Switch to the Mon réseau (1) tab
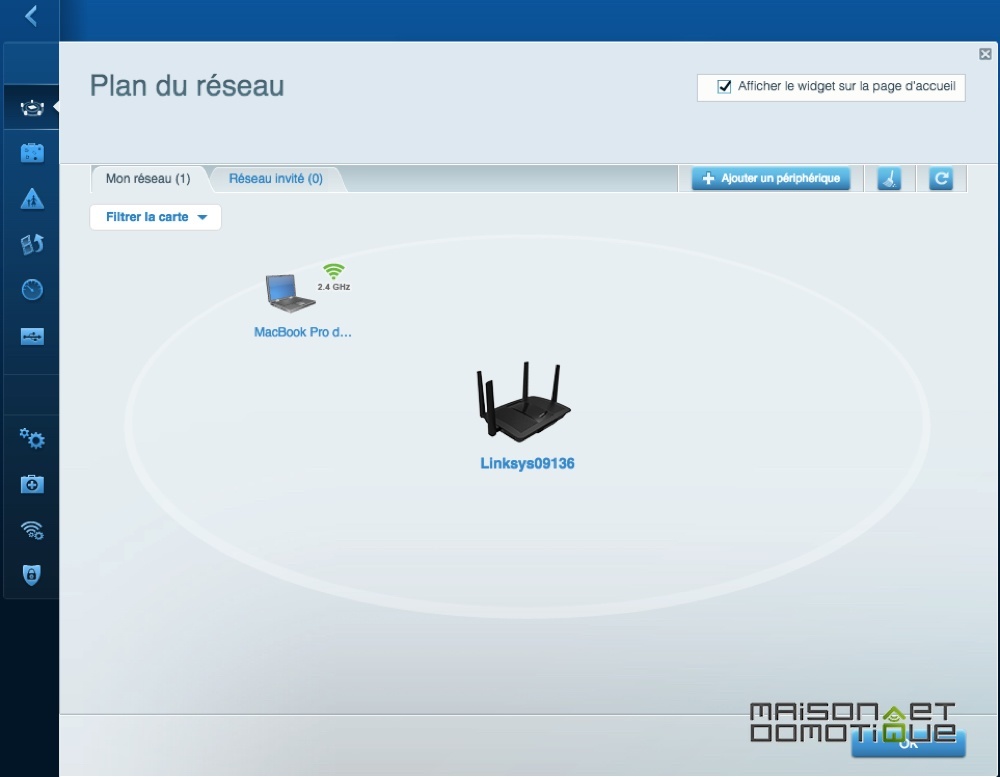 click(x=148, y=179)
